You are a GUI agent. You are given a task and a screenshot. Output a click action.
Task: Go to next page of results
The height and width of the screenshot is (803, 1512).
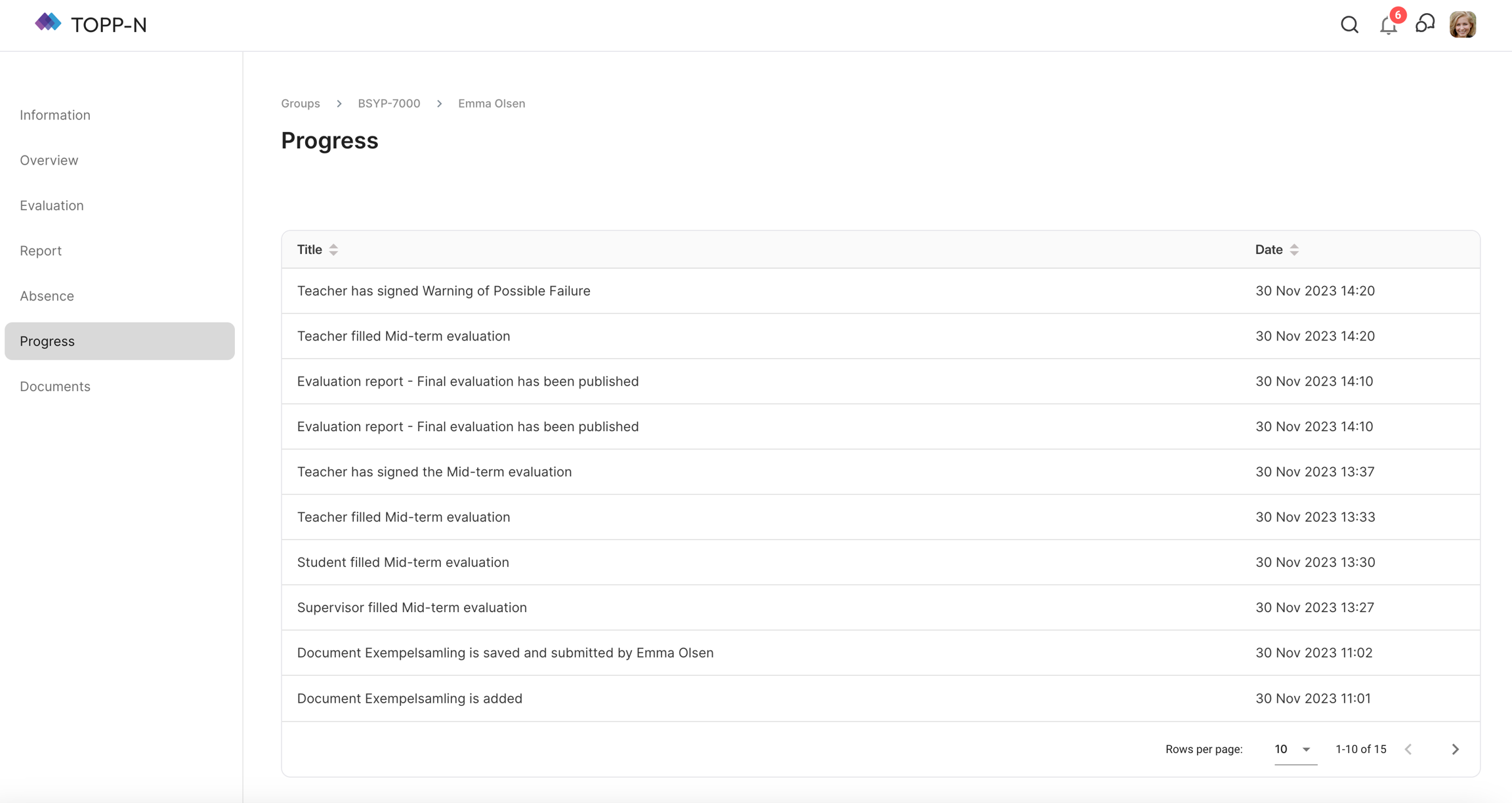1455,749
